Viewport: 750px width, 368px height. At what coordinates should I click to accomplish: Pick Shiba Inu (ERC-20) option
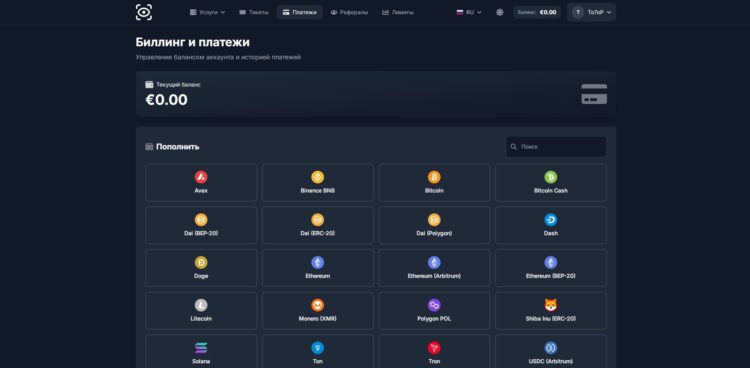[551, 311]
